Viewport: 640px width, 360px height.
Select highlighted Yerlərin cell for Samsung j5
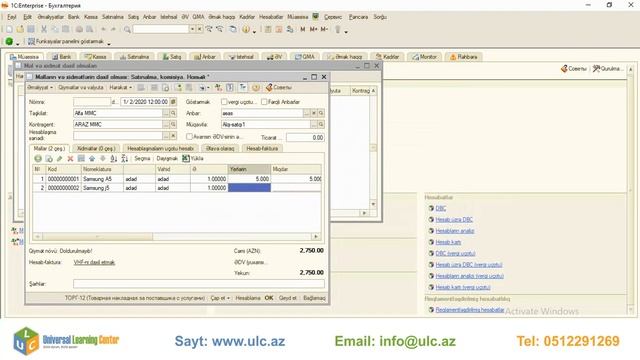(x=249, y=188)
